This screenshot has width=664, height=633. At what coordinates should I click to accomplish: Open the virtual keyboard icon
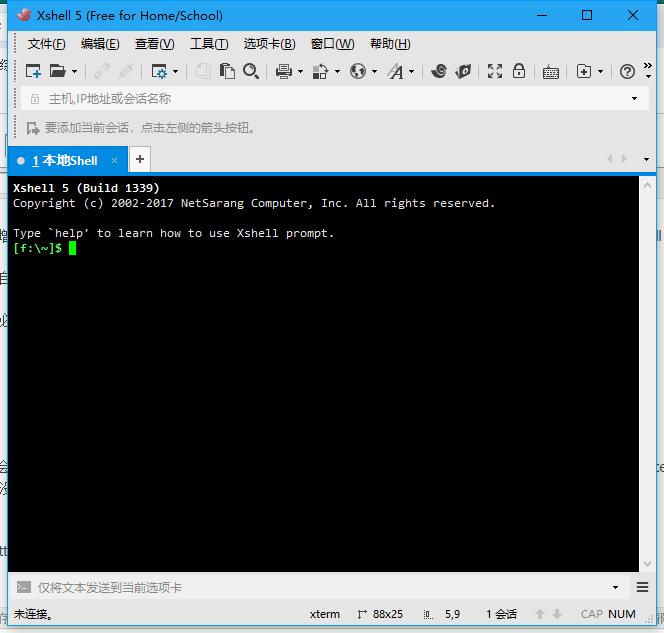551,71
